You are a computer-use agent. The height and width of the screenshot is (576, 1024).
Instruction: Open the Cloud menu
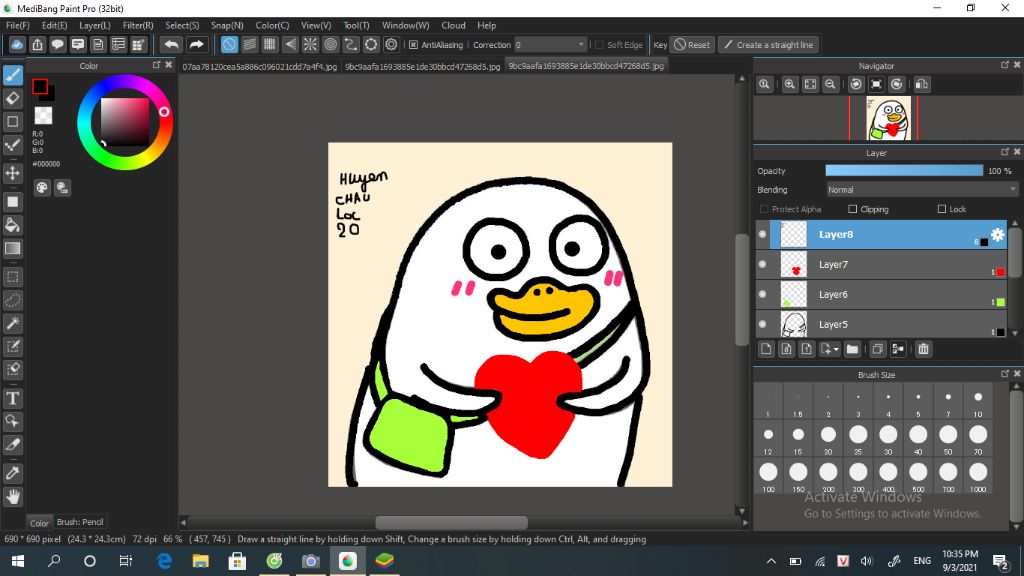[x=453, y=25]
